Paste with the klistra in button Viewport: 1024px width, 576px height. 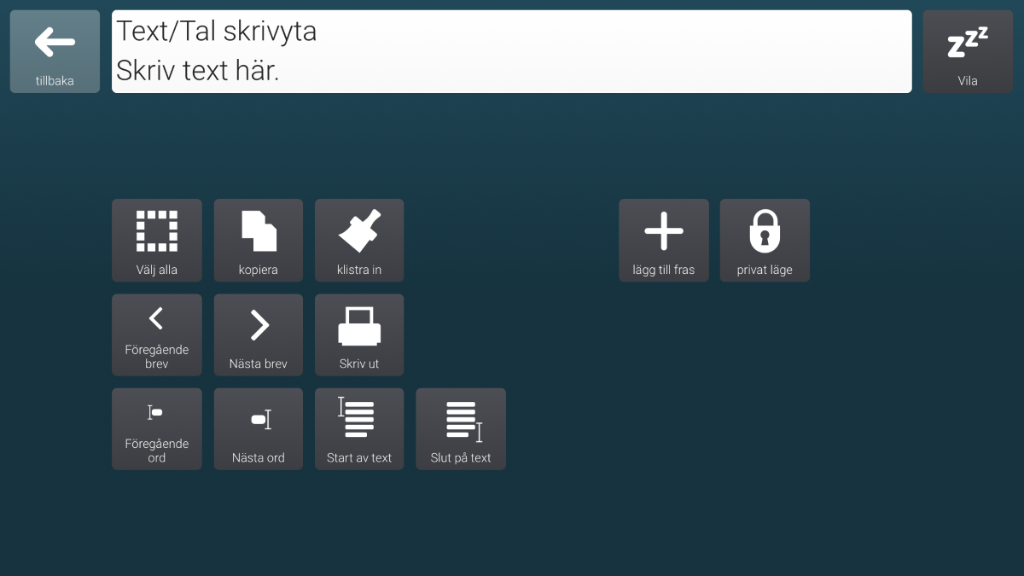coord(359,240)
